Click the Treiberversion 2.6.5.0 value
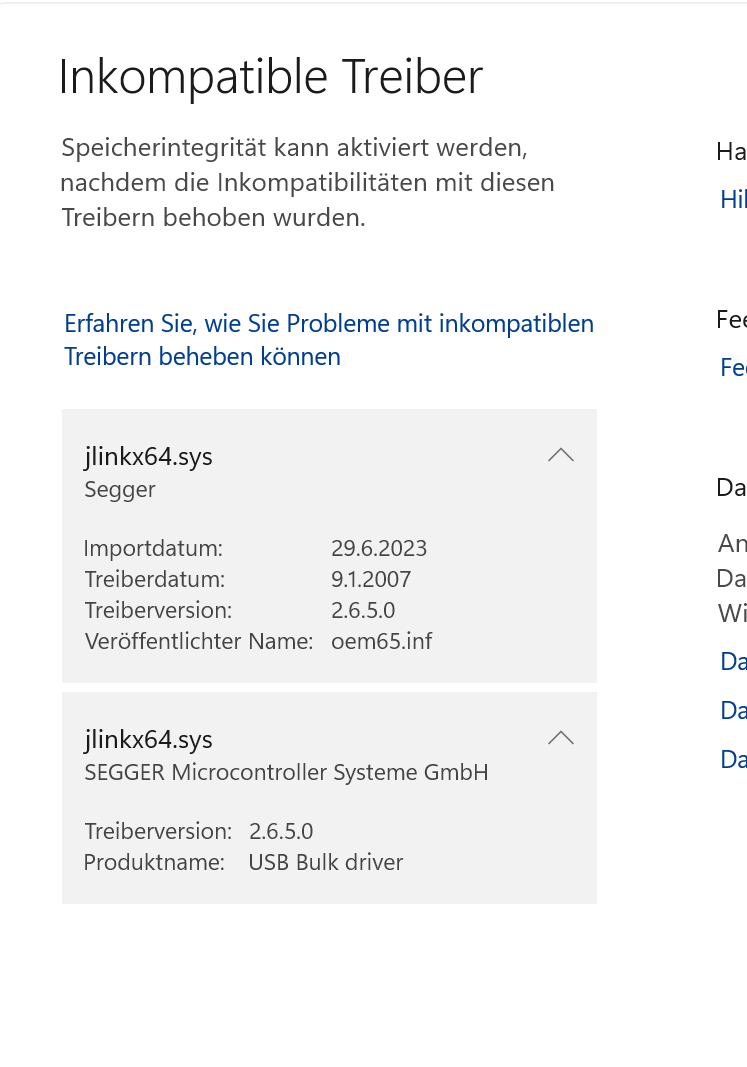Image resolution: width=747 pixels, height=1067 pixels. point(364,610)
